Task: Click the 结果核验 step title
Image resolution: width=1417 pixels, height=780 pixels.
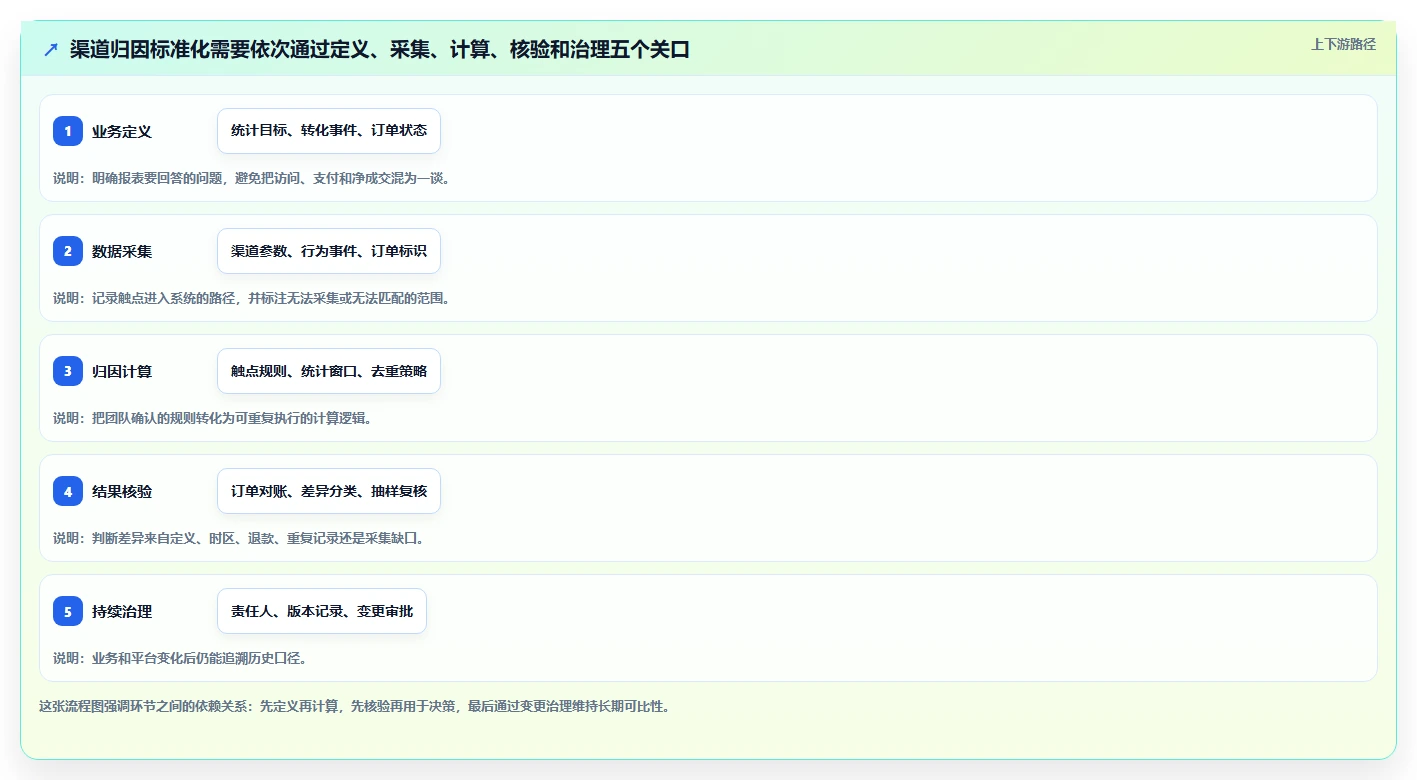Action: pyautogui.click(x=122, y=491)
